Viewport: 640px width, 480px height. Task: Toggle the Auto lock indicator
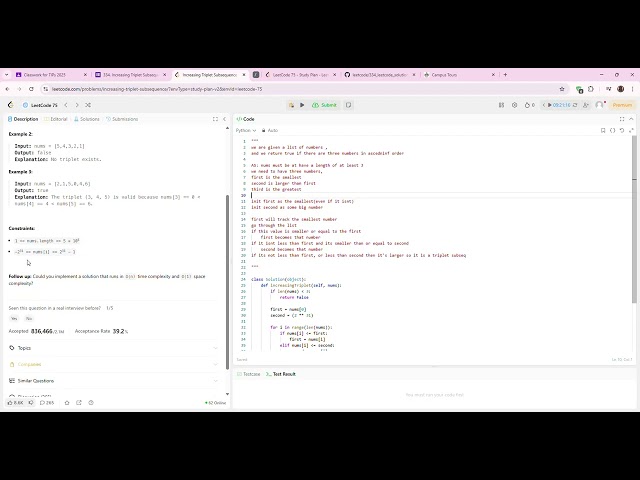point(270,130)
